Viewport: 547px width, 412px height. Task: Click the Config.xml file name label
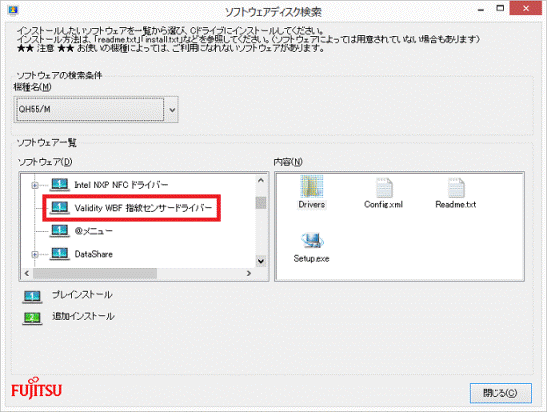coord(384,204)
